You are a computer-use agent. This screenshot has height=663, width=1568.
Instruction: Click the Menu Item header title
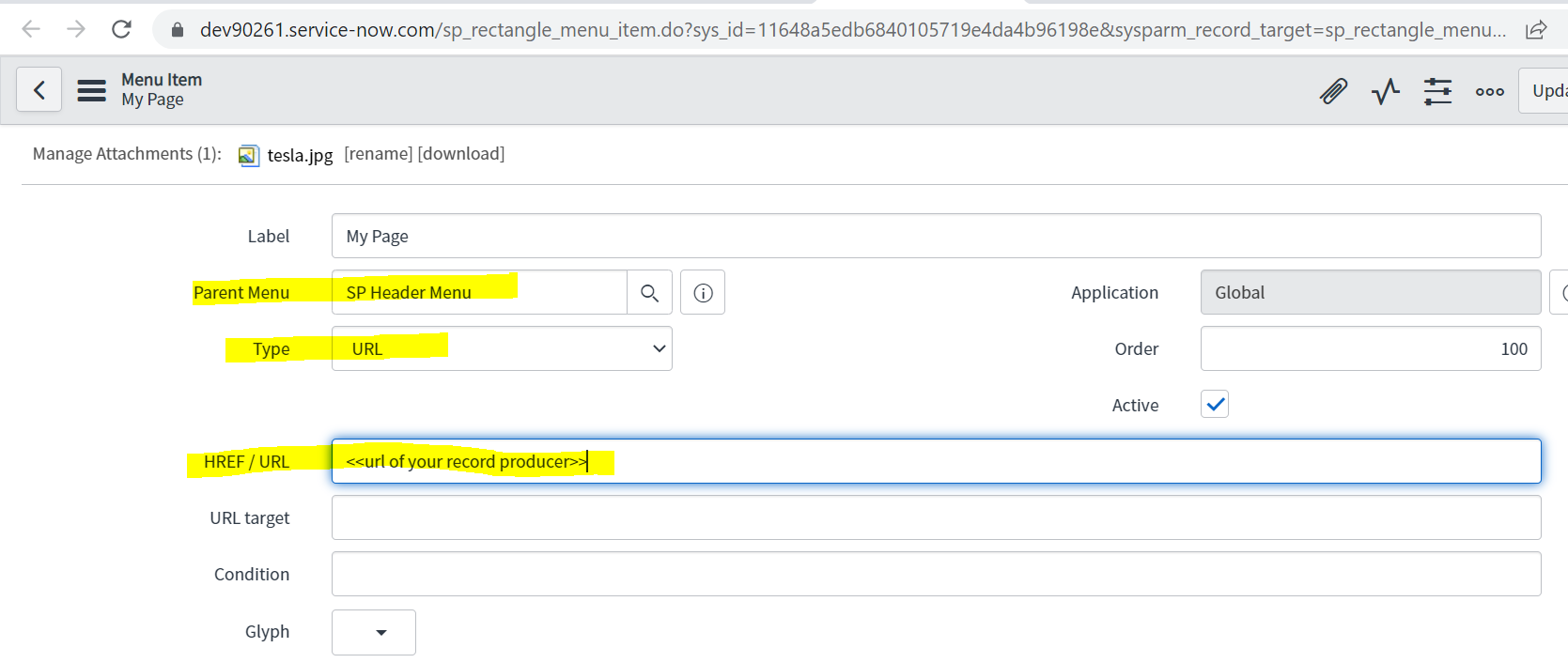162,80
